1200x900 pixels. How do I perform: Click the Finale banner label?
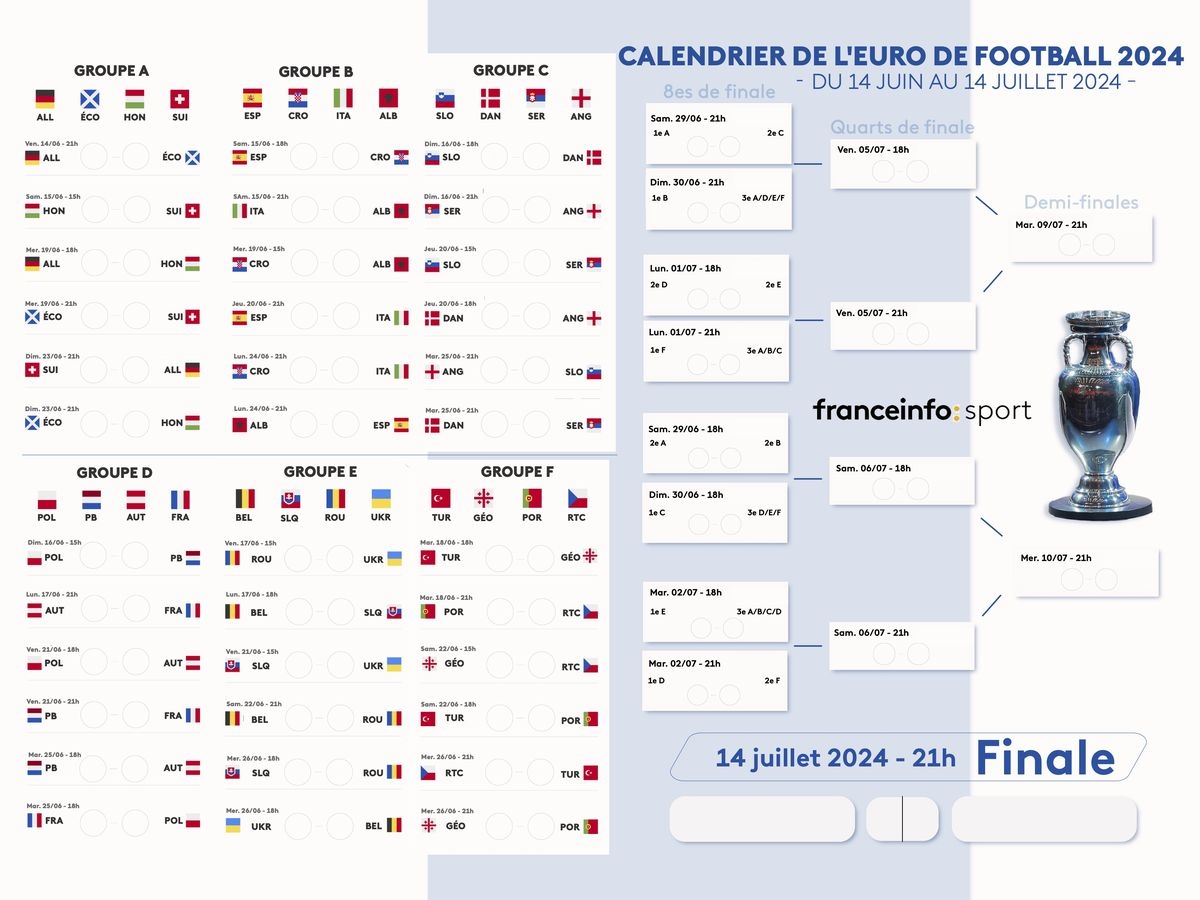[1046, 758]
